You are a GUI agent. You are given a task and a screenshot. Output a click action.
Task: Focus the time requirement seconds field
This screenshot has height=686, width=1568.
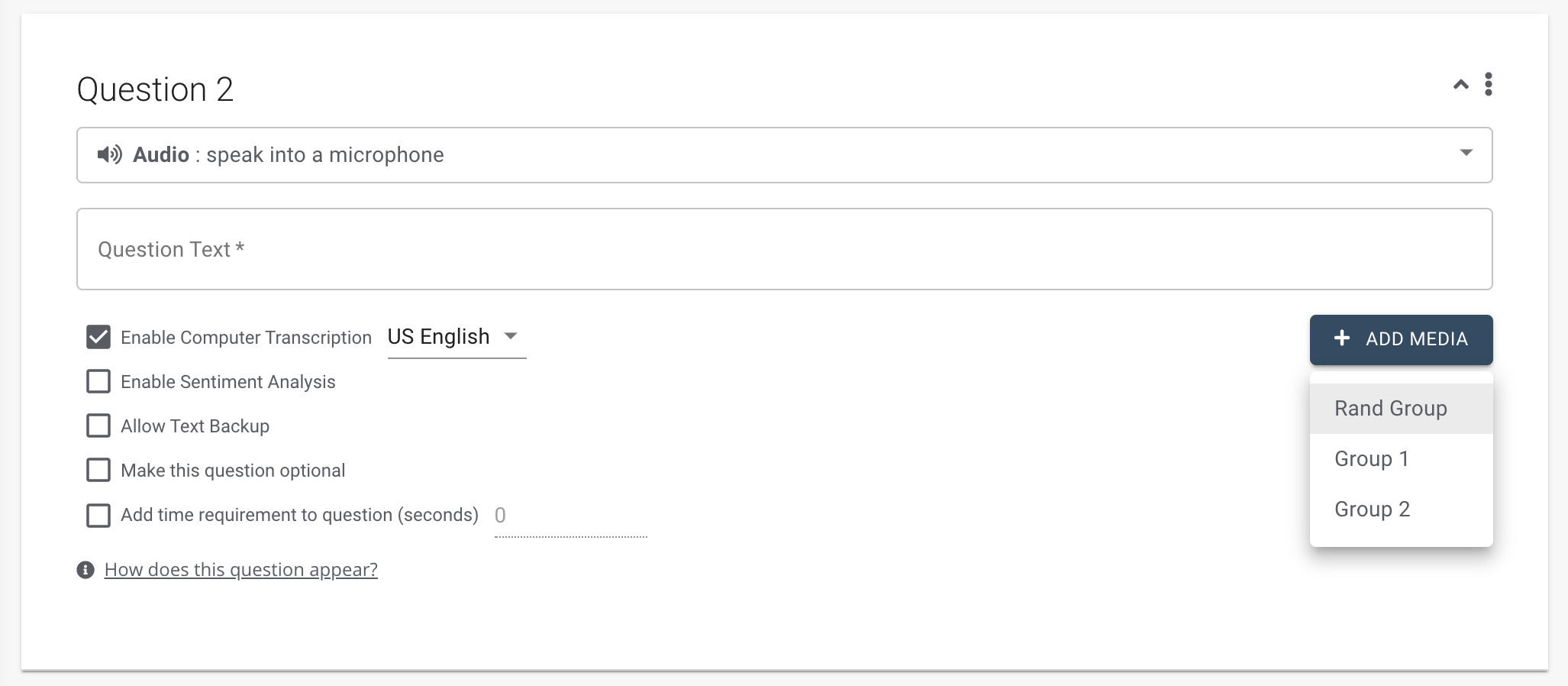coord(570,516)
